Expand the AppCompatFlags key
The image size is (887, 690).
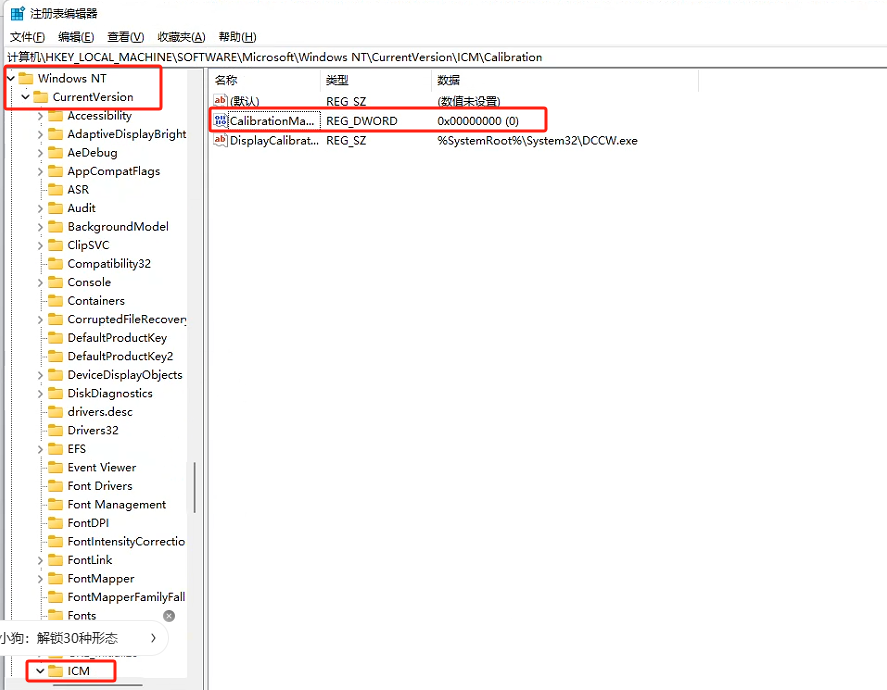pyautogui.click(x=40, y=171)
